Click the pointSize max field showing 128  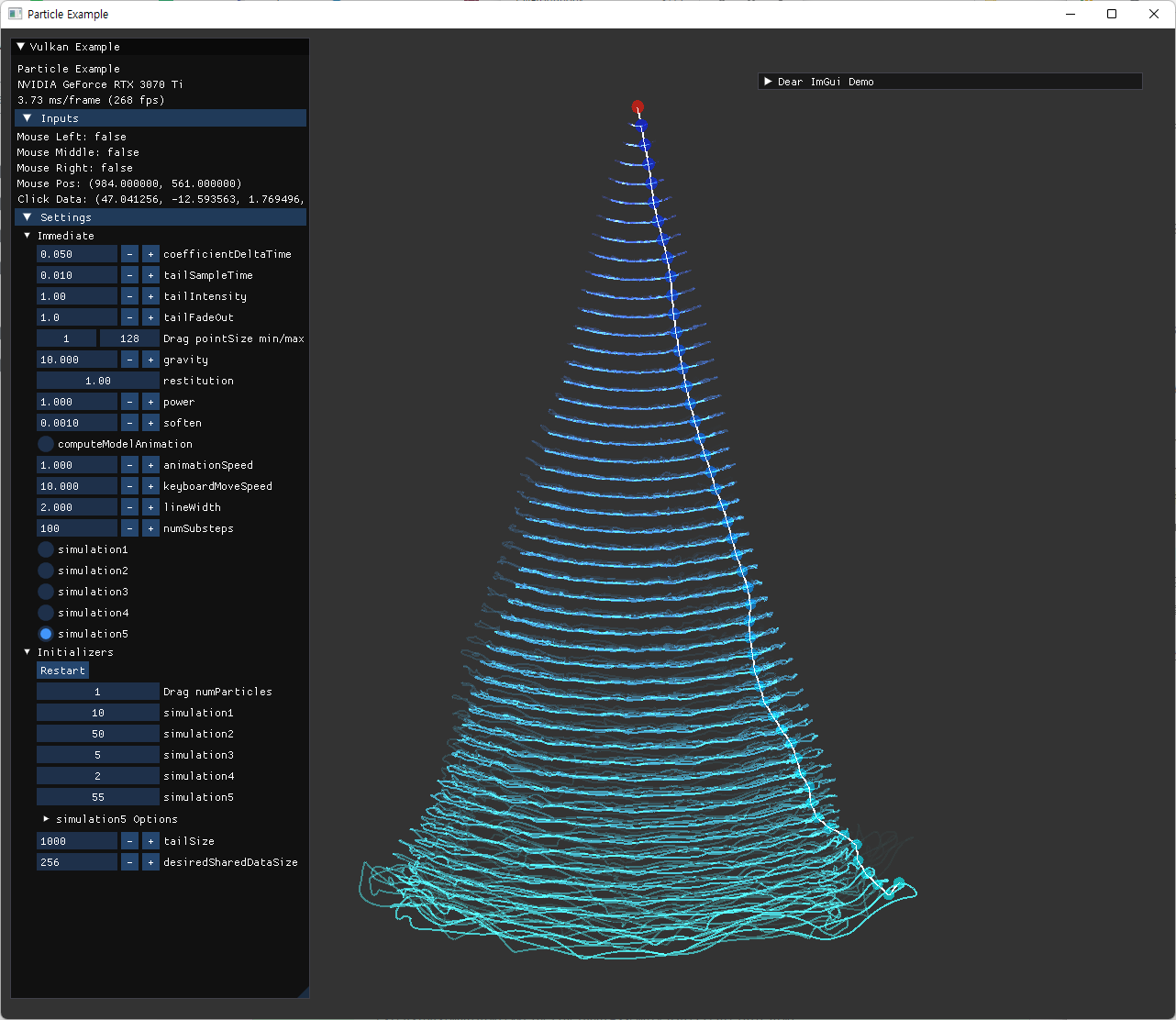coord(129,338)
